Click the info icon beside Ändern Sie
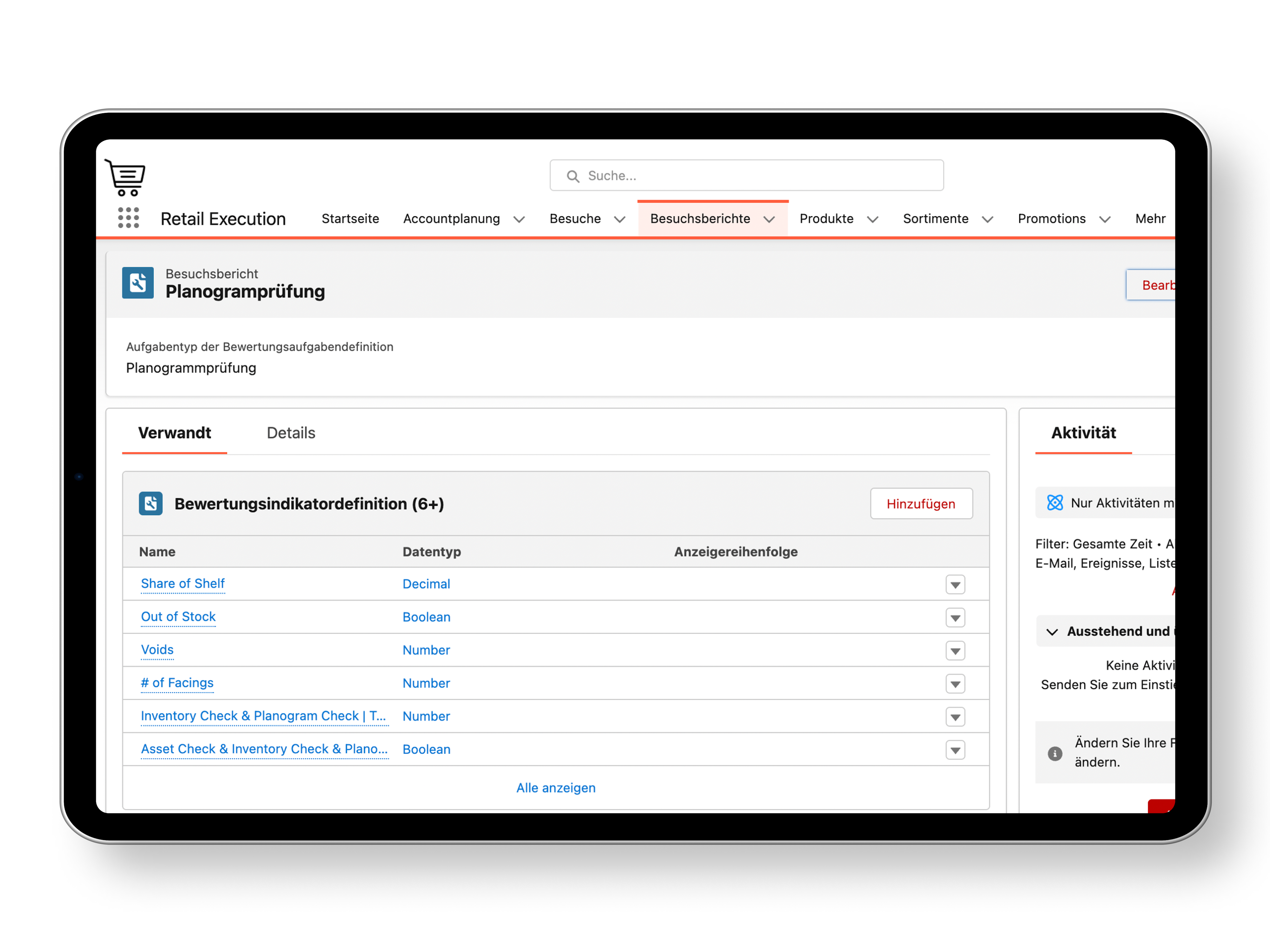 pos(1055,753)
